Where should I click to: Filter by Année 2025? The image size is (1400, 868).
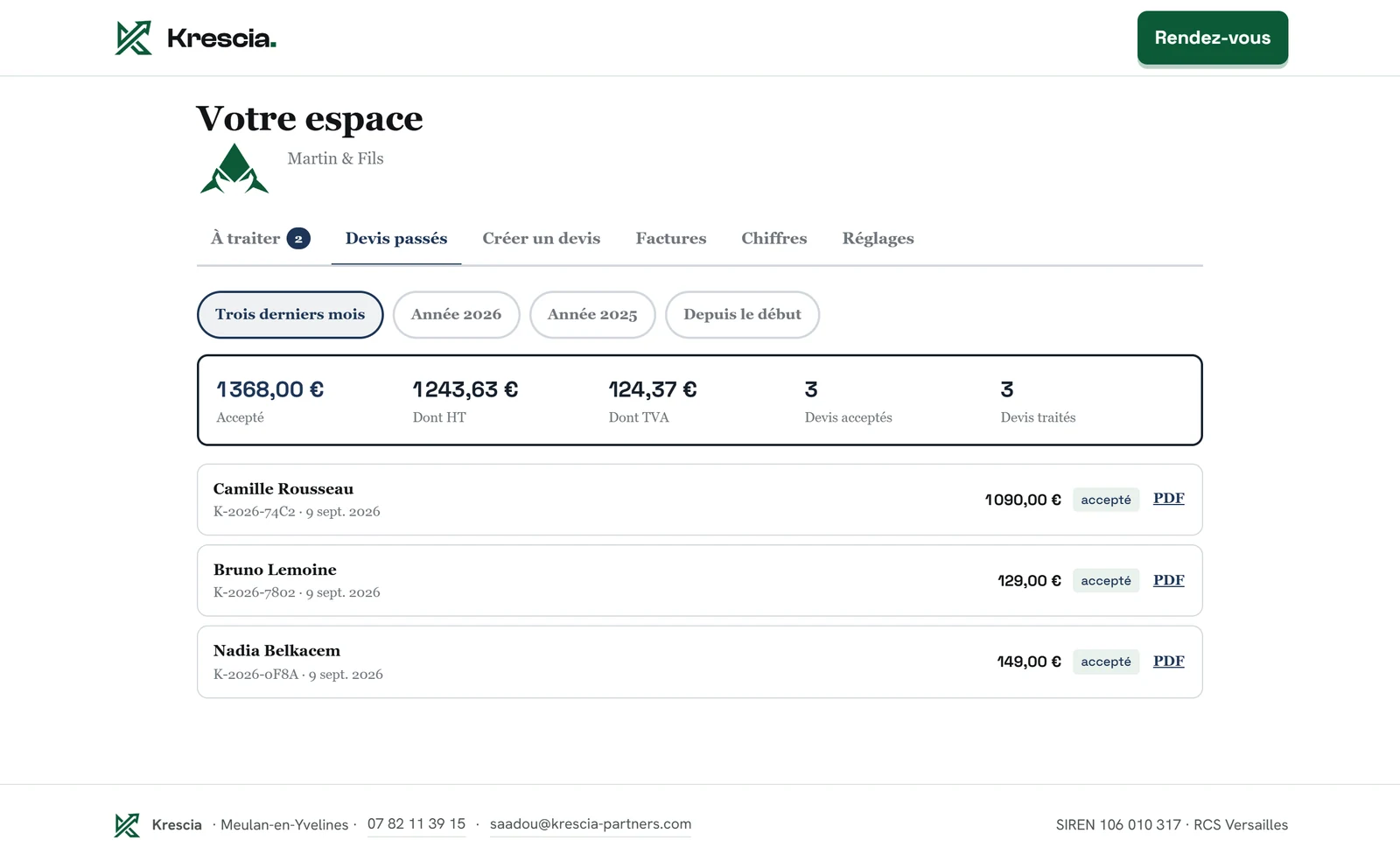pos(592,315)
